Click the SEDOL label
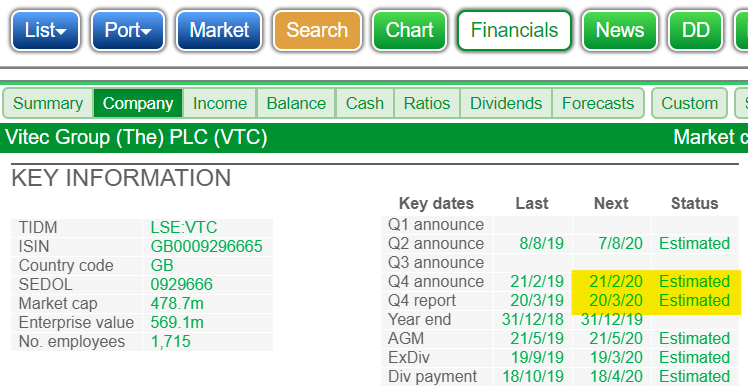This screenshot has width=748, height=390. (45, 285)
